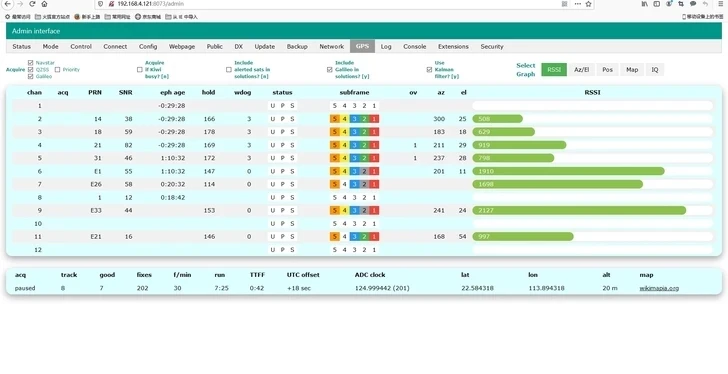Open the 火狐官方站点 bookmark folder
728x374 pixels.
[x=52, y=17]
